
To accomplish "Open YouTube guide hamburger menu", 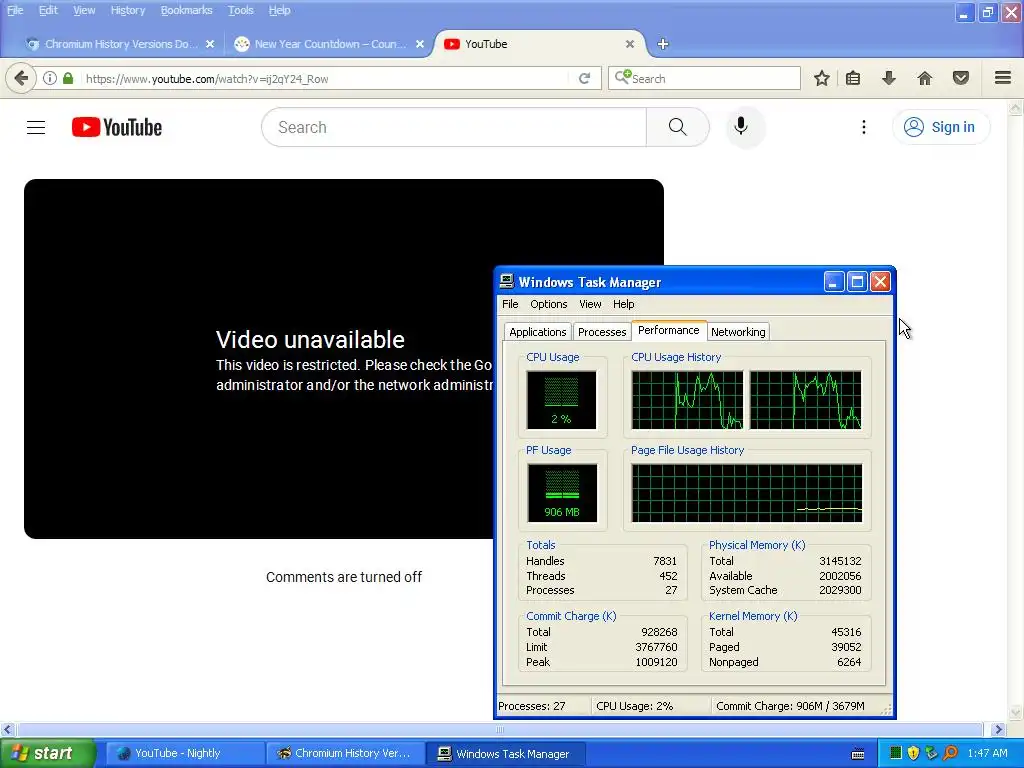I will click(36, 127).
